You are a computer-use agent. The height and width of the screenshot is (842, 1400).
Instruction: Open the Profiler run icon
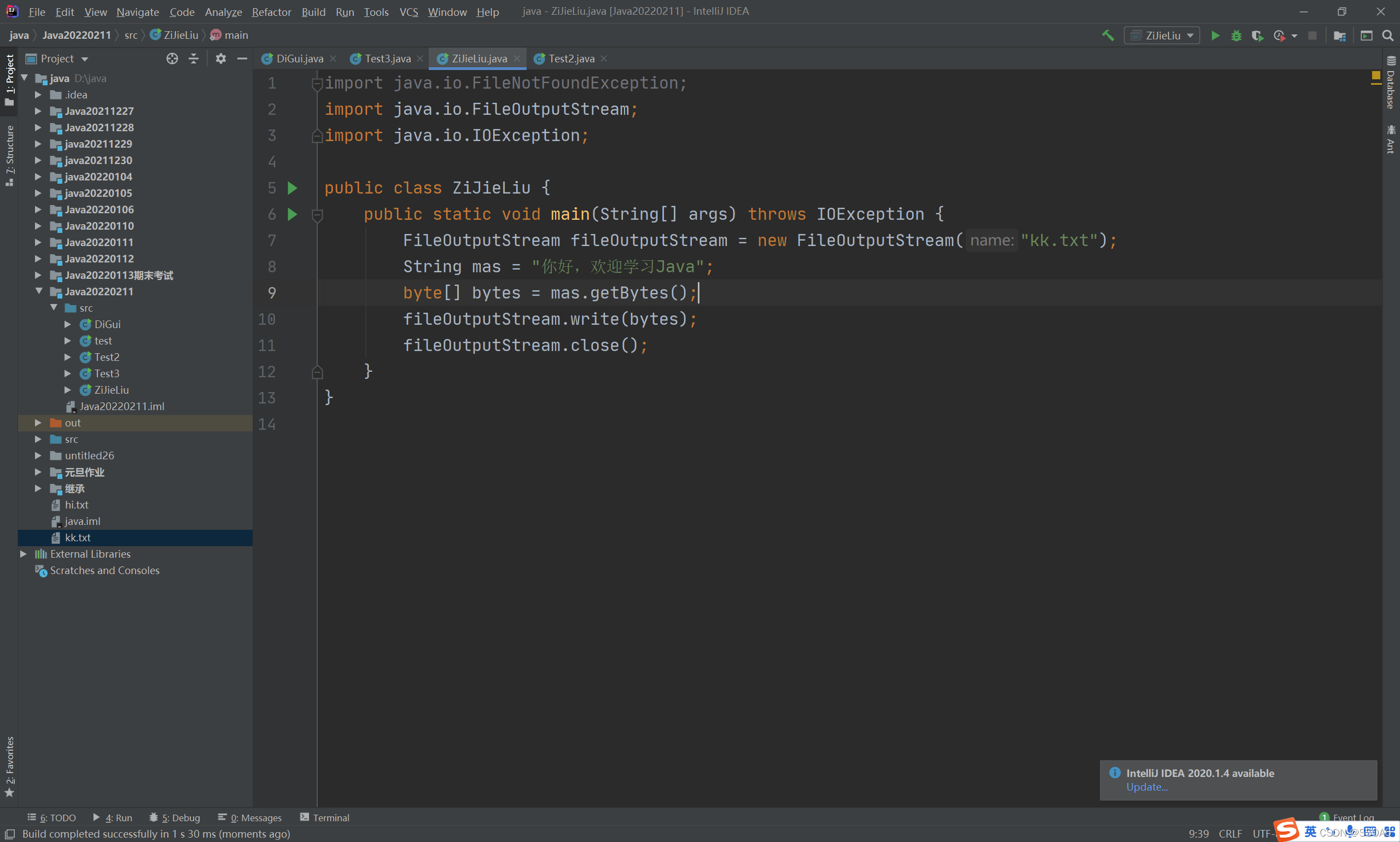coord(1279,35)
